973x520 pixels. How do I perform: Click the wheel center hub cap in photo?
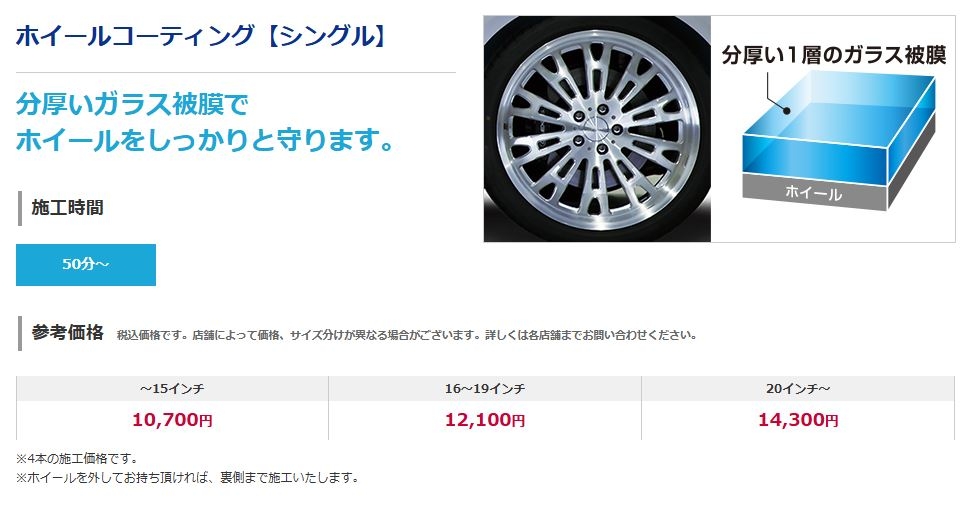[597, 129]
